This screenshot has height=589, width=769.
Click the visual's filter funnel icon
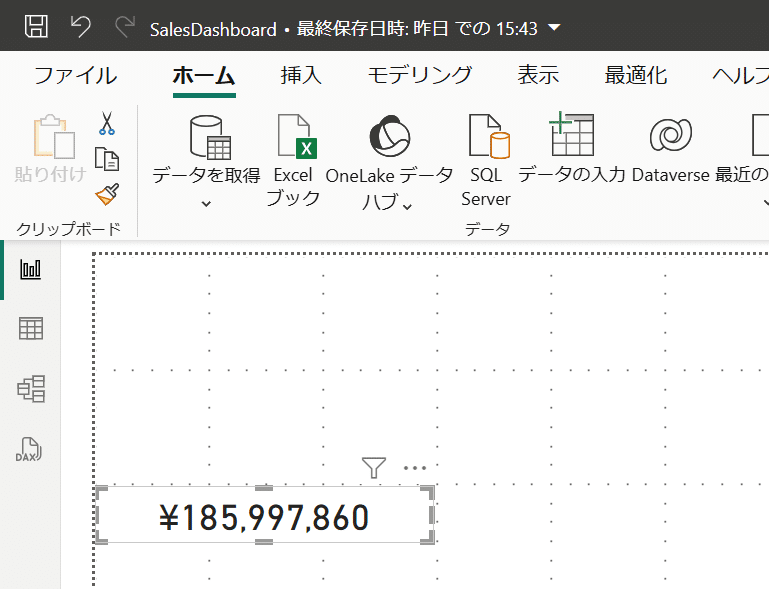point(374,467)
